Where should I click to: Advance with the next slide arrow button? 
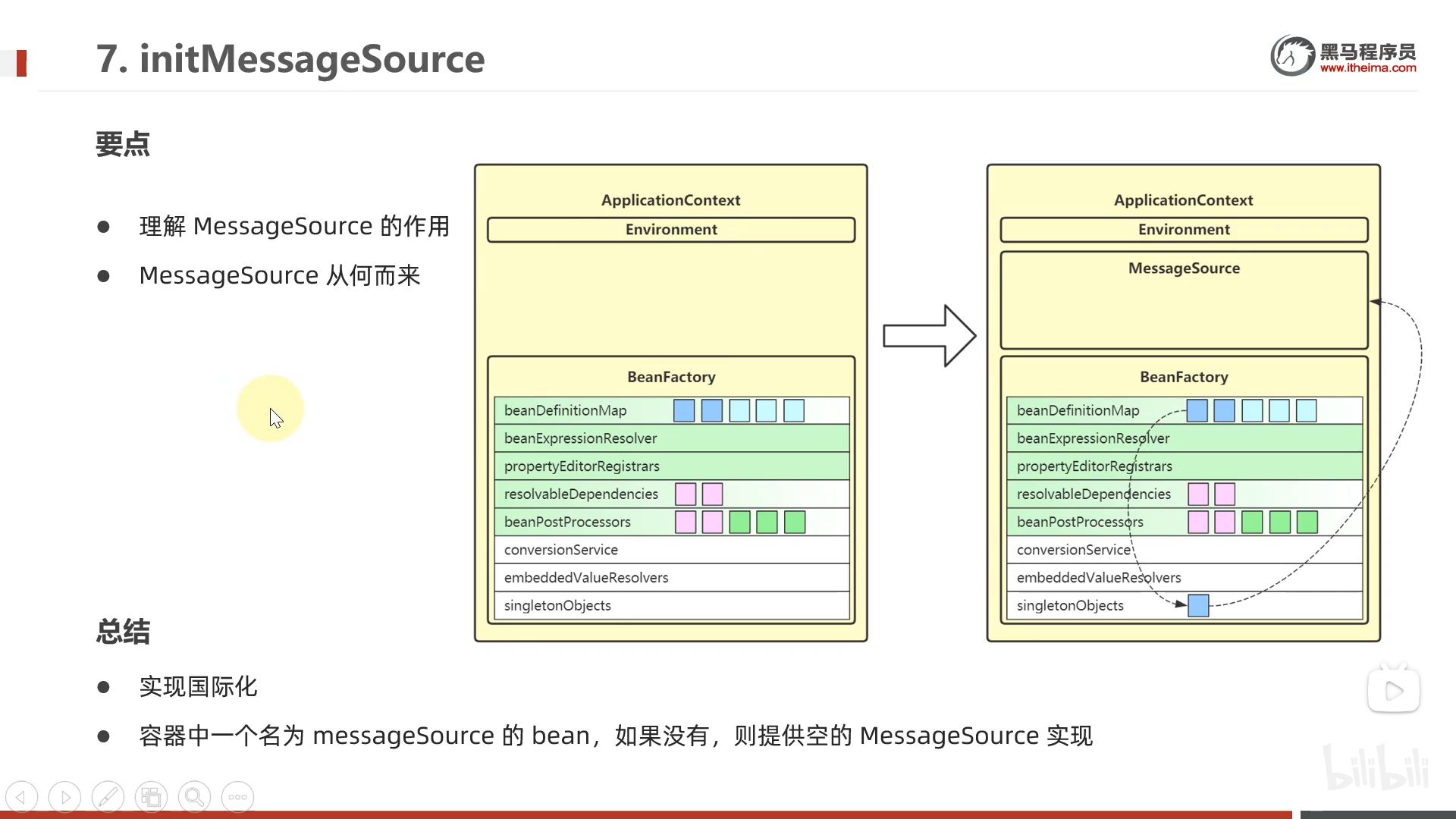[64, 797]
